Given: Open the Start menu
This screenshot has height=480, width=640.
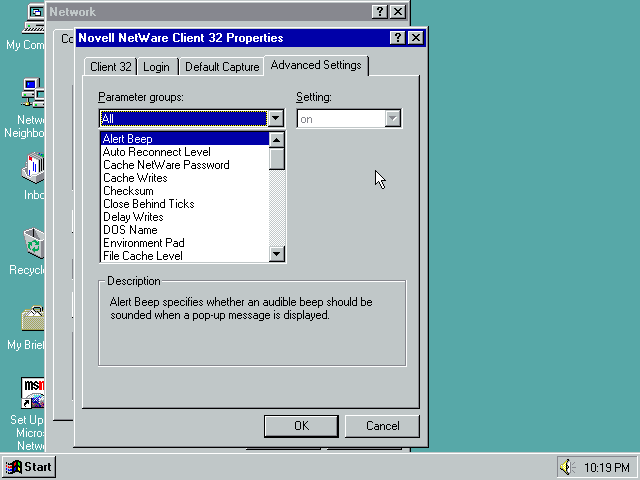Looking at the screenshot, I should 29,467.
